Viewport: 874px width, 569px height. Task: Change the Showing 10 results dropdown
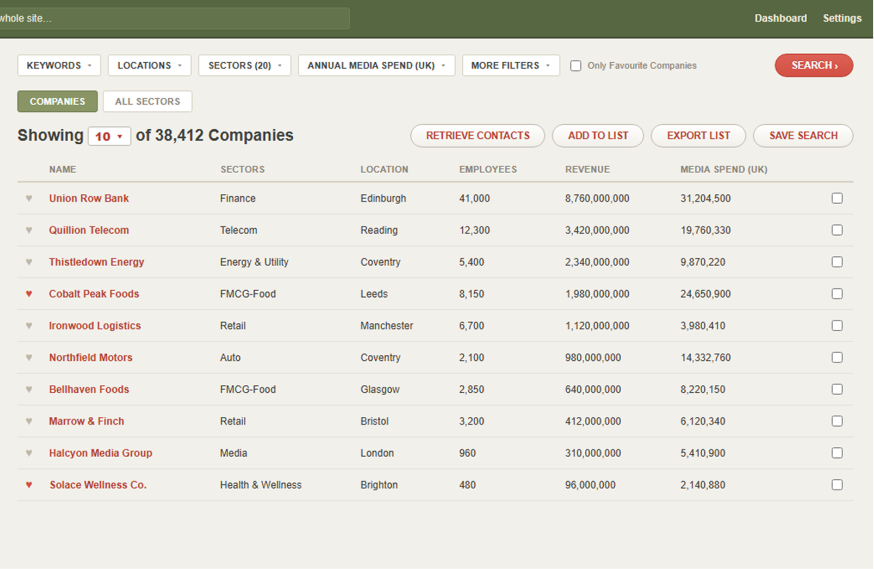109,136
